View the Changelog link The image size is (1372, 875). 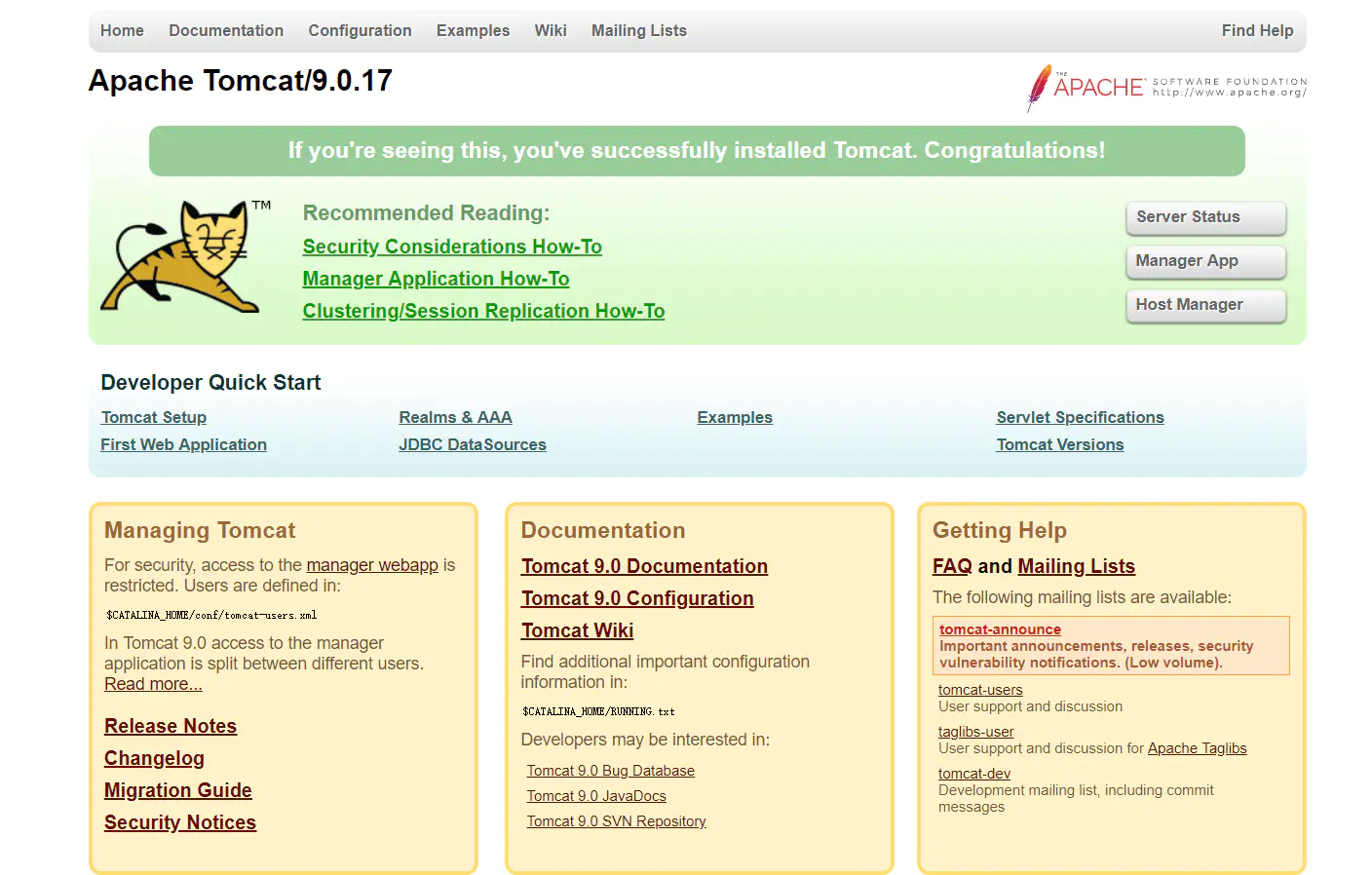154,758
